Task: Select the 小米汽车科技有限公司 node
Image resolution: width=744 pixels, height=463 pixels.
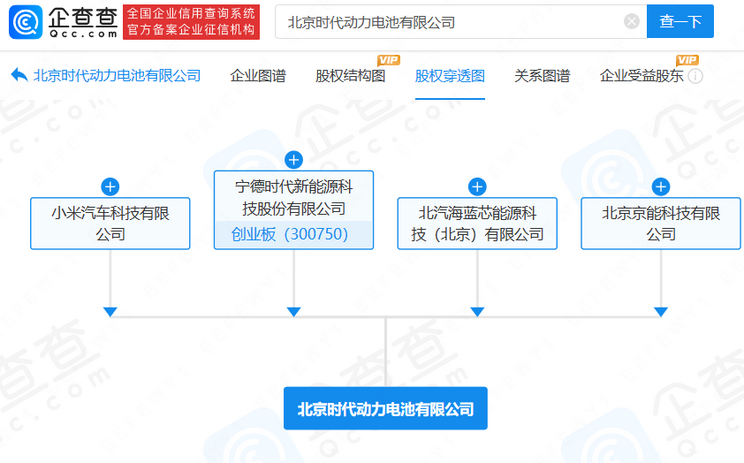Action: (x=110, y=223)
